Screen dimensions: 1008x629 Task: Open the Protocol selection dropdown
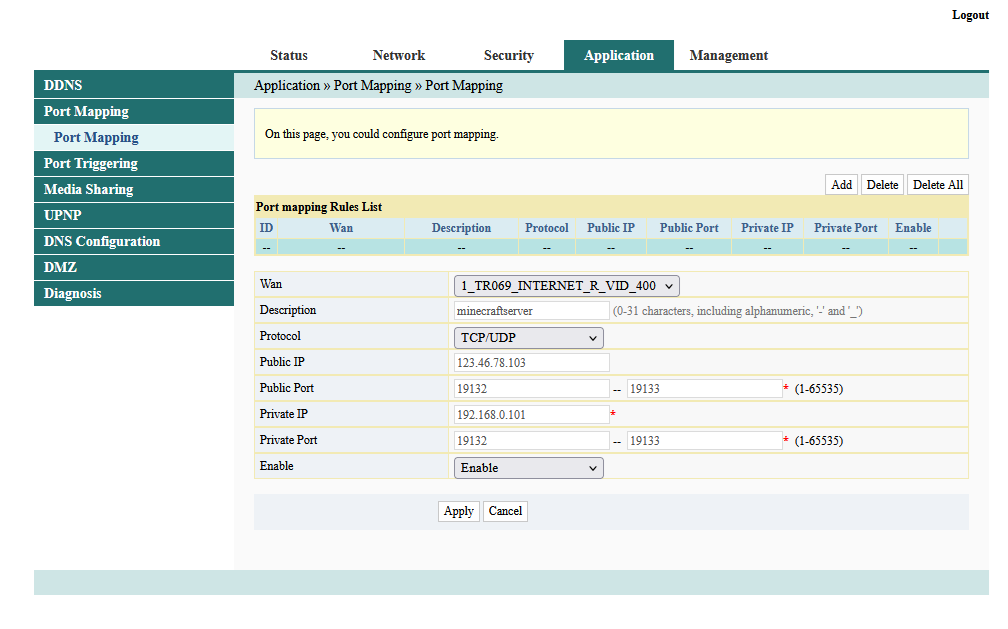(528, 336)
